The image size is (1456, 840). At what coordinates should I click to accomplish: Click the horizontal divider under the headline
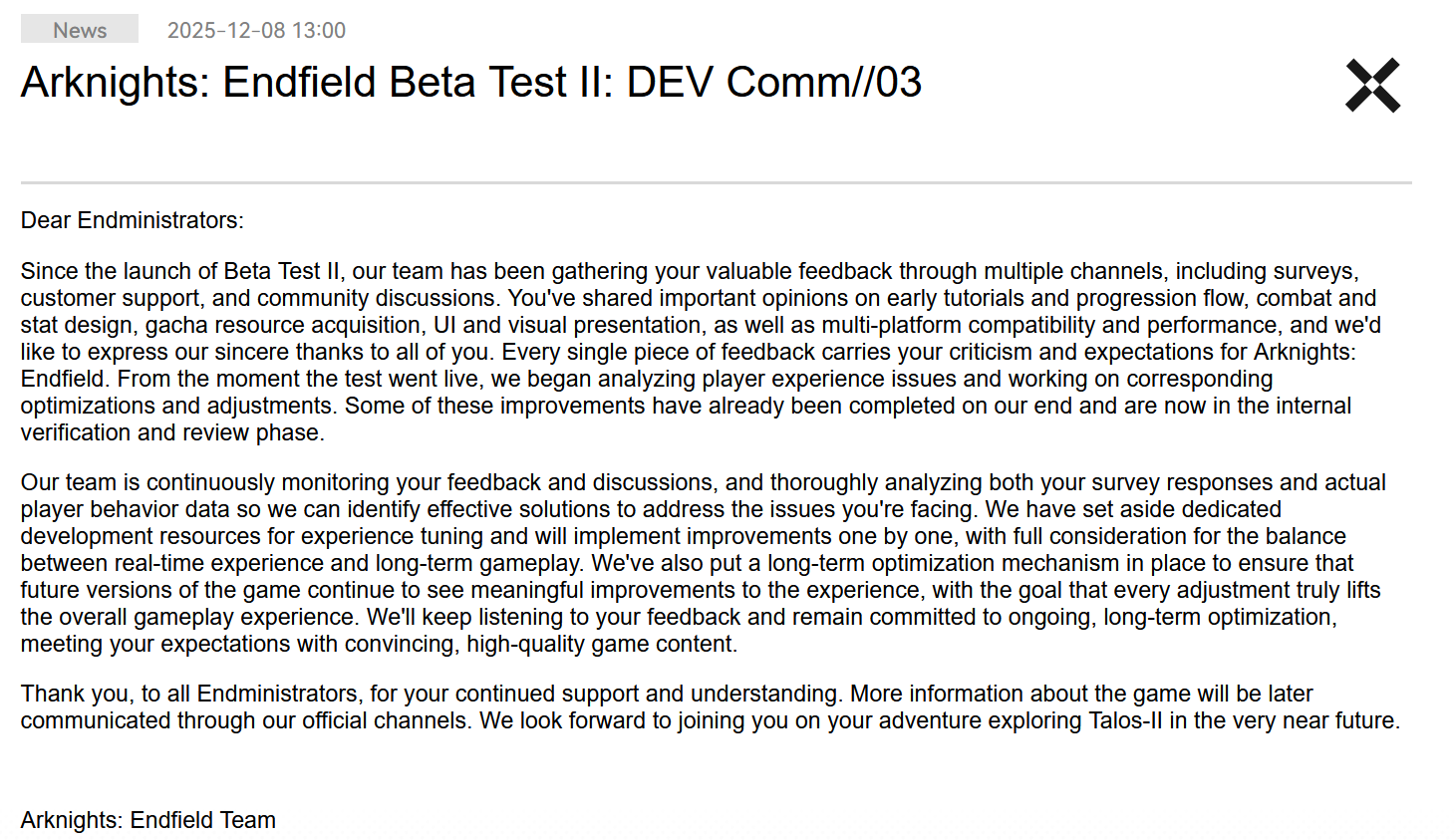click(716, 182)
